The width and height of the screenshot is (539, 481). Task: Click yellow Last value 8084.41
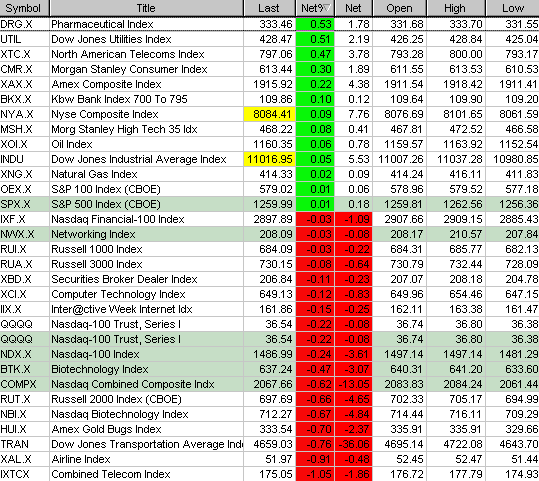(x=269, y=114)
